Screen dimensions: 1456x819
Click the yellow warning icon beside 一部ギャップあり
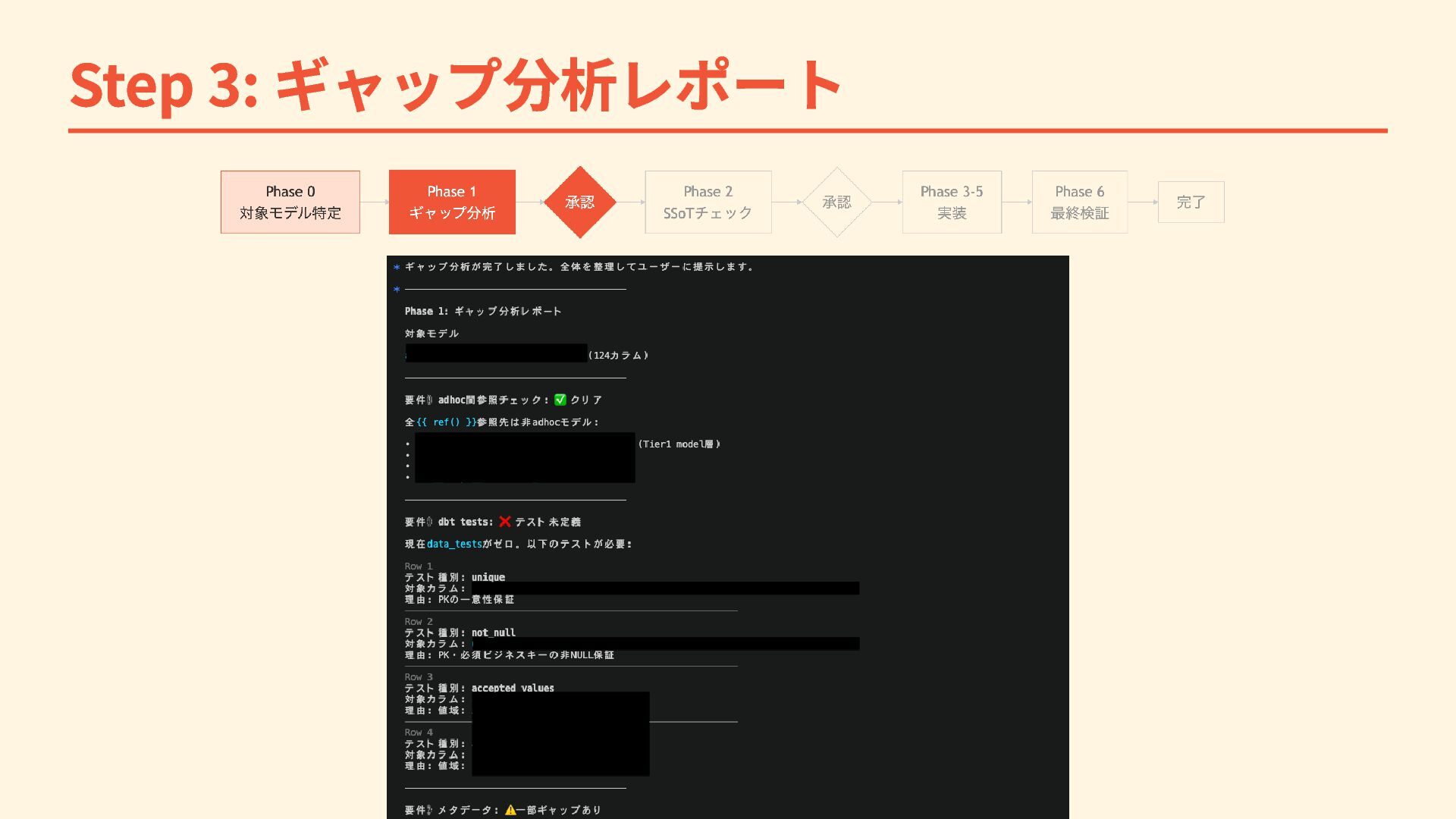510,810
